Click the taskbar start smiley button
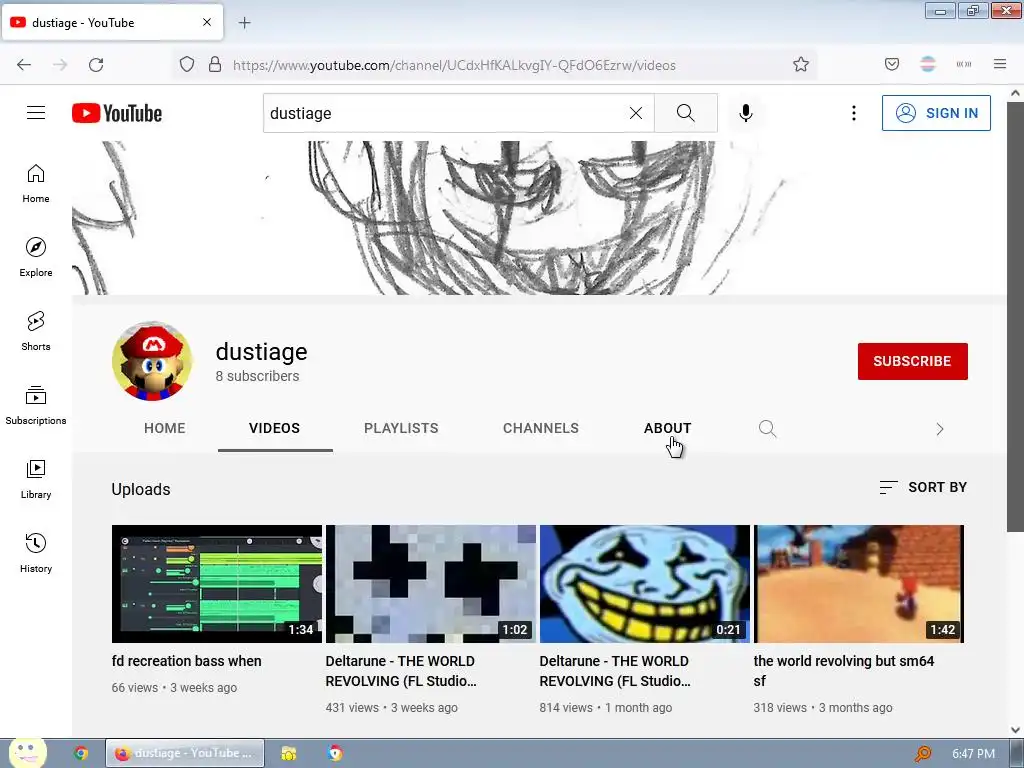1024x768 pixels. pyautogui.click(x=27, y=752)
